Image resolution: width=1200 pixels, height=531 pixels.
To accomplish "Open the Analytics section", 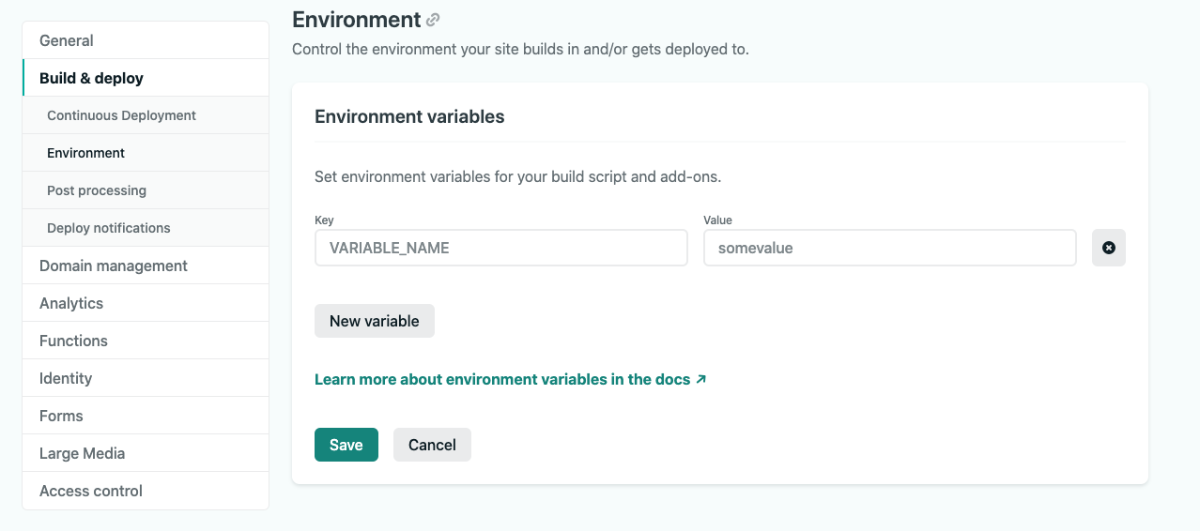I will coord(146,303).
